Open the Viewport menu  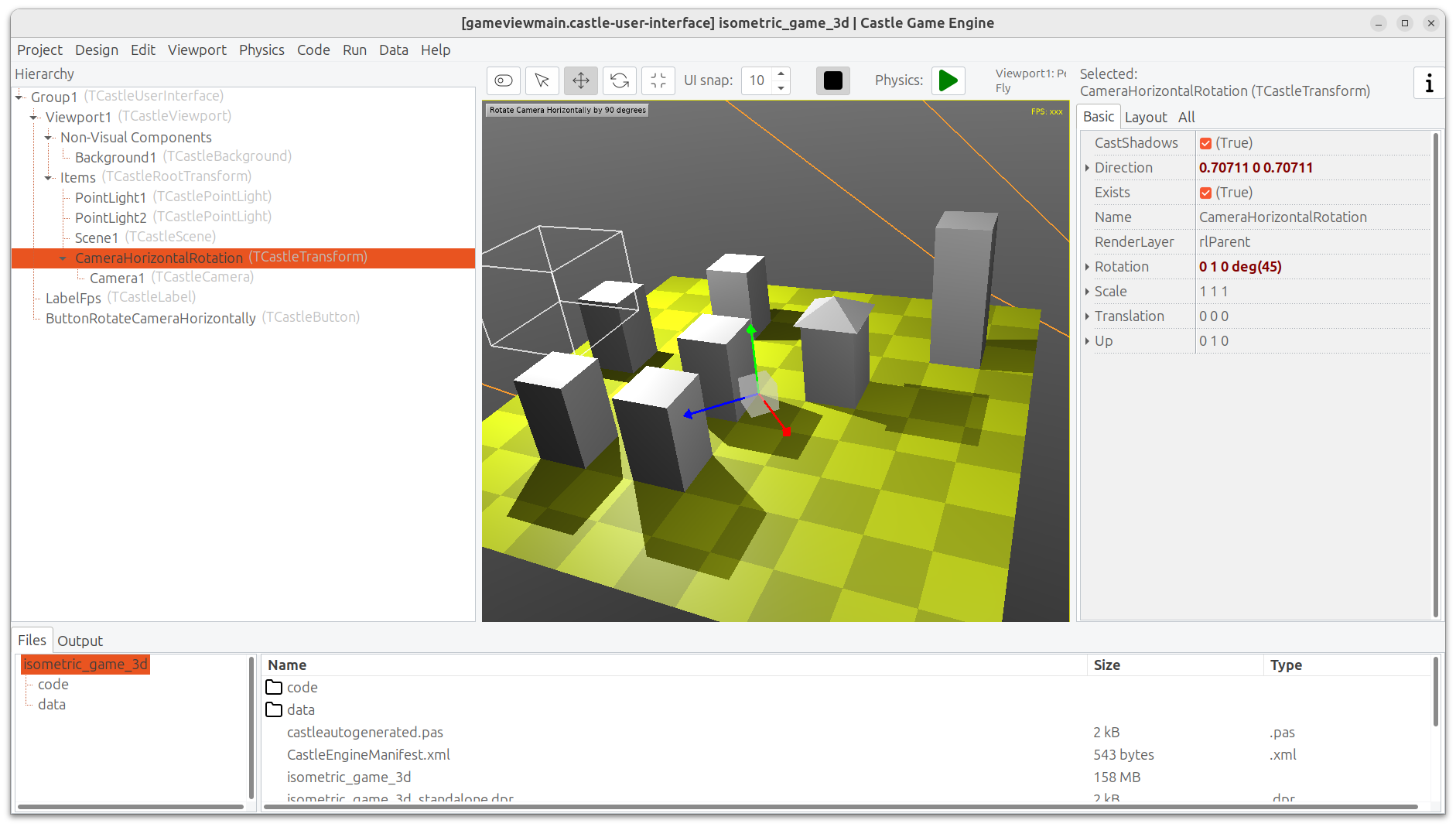(197, 50)
